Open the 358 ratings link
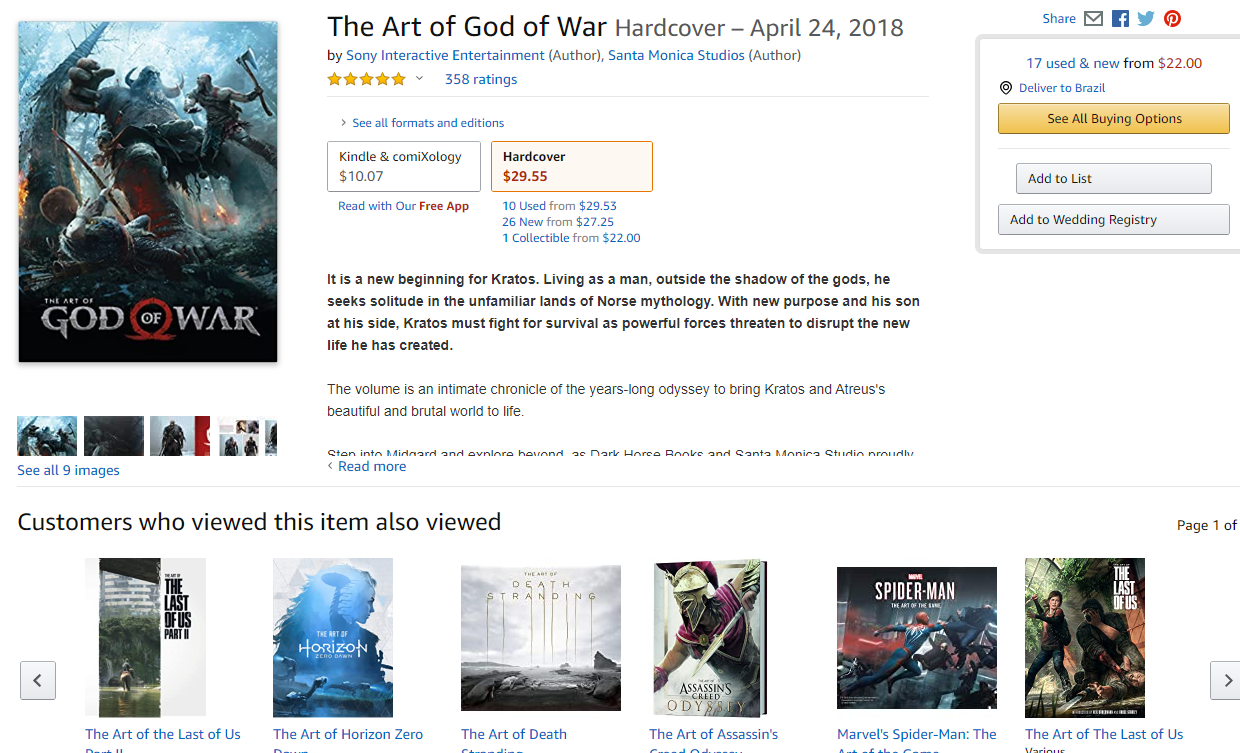Screen dimensions: 1240x753 point(481,79)
